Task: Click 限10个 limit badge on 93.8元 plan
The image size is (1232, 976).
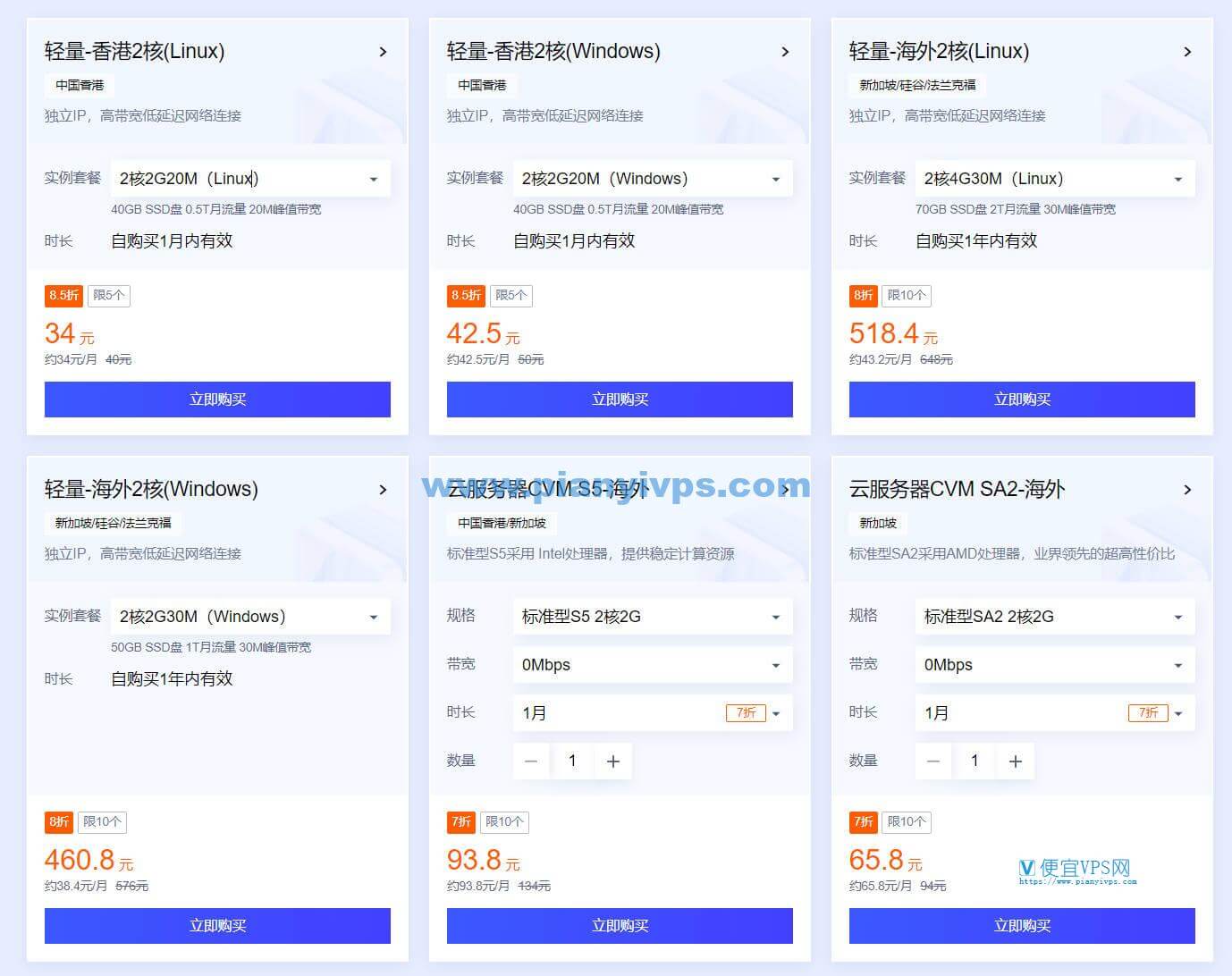Action: (504, 822)
